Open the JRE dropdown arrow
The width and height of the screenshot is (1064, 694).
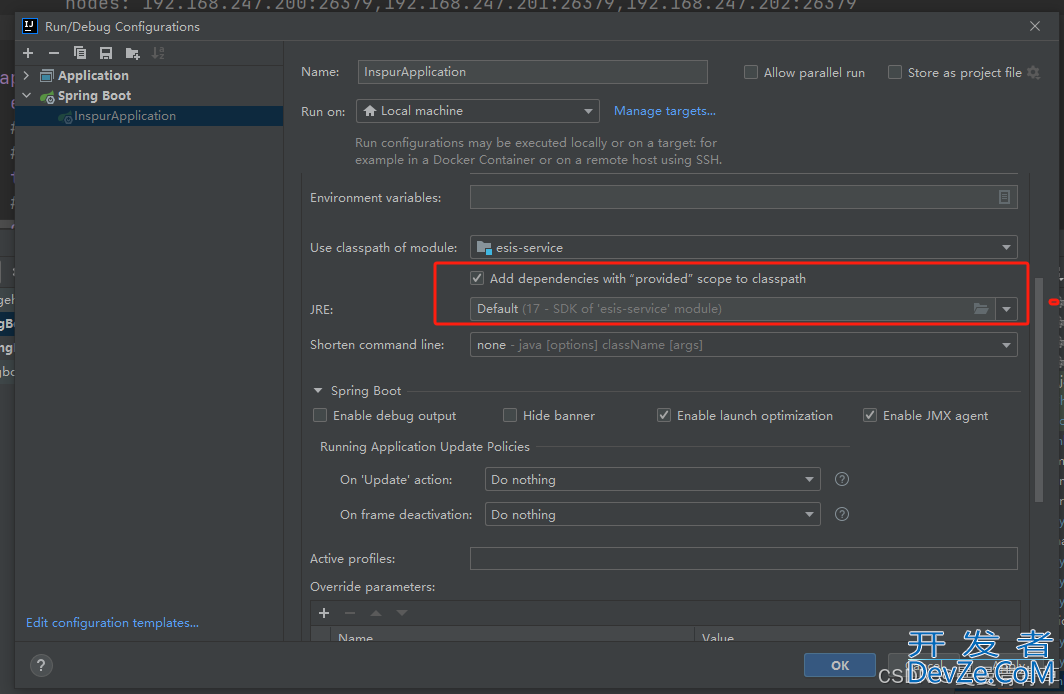point(1006,309)
